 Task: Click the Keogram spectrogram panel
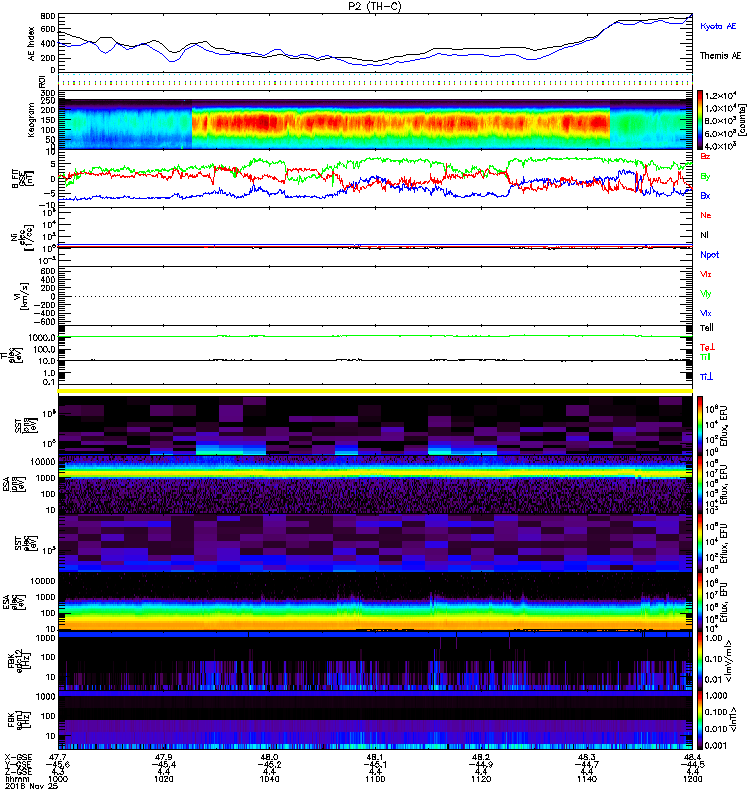(x=375, y=120)
